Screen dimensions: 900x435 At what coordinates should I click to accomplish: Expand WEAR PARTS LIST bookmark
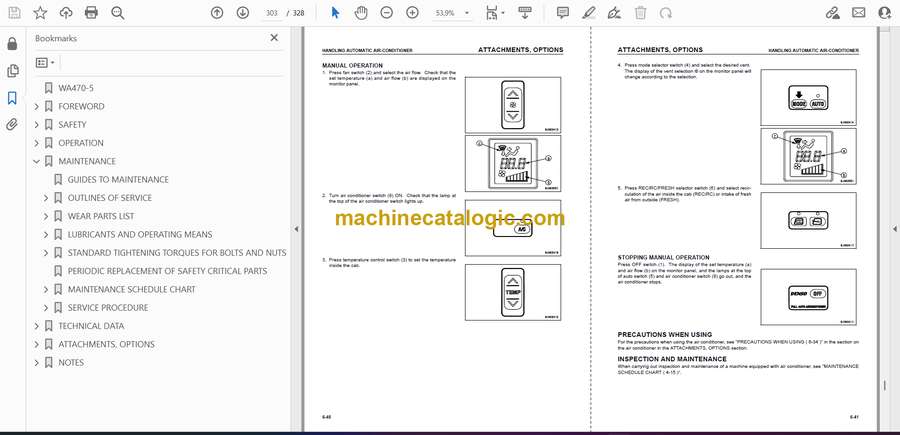46,216
